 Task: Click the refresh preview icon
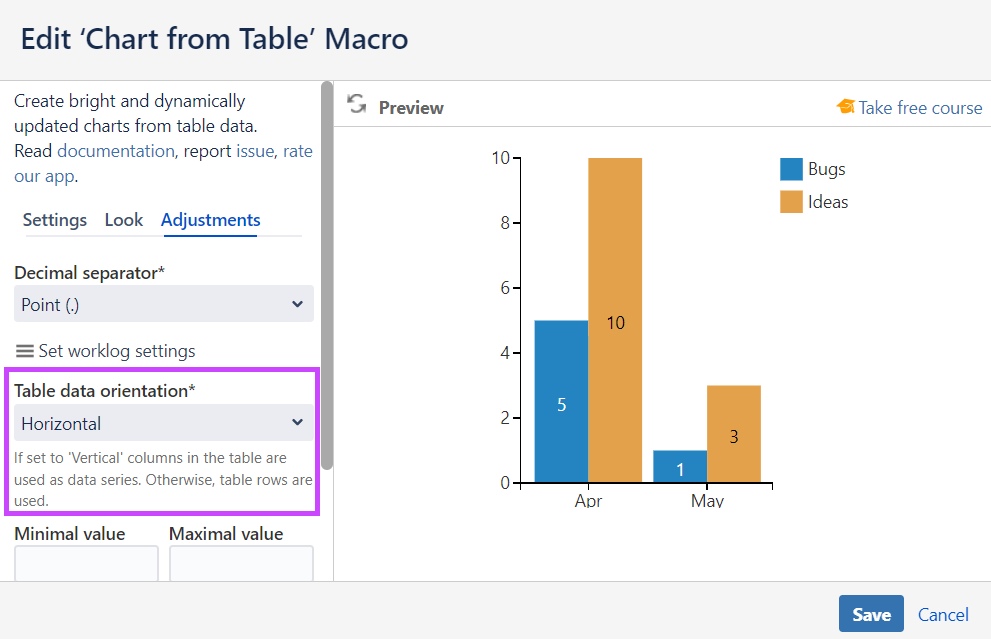pos(356,104)
